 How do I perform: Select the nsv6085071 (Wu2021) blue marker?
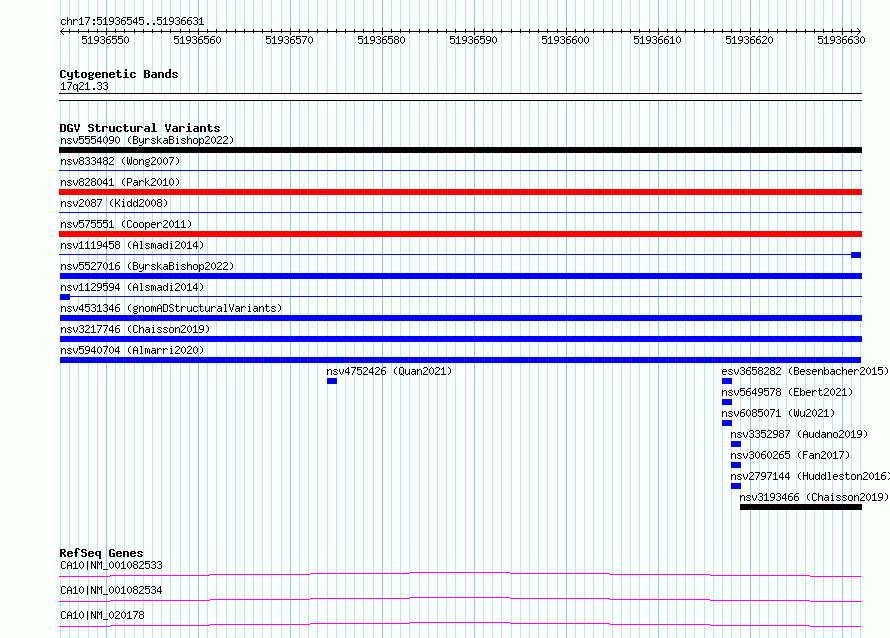tap(727, 423)
